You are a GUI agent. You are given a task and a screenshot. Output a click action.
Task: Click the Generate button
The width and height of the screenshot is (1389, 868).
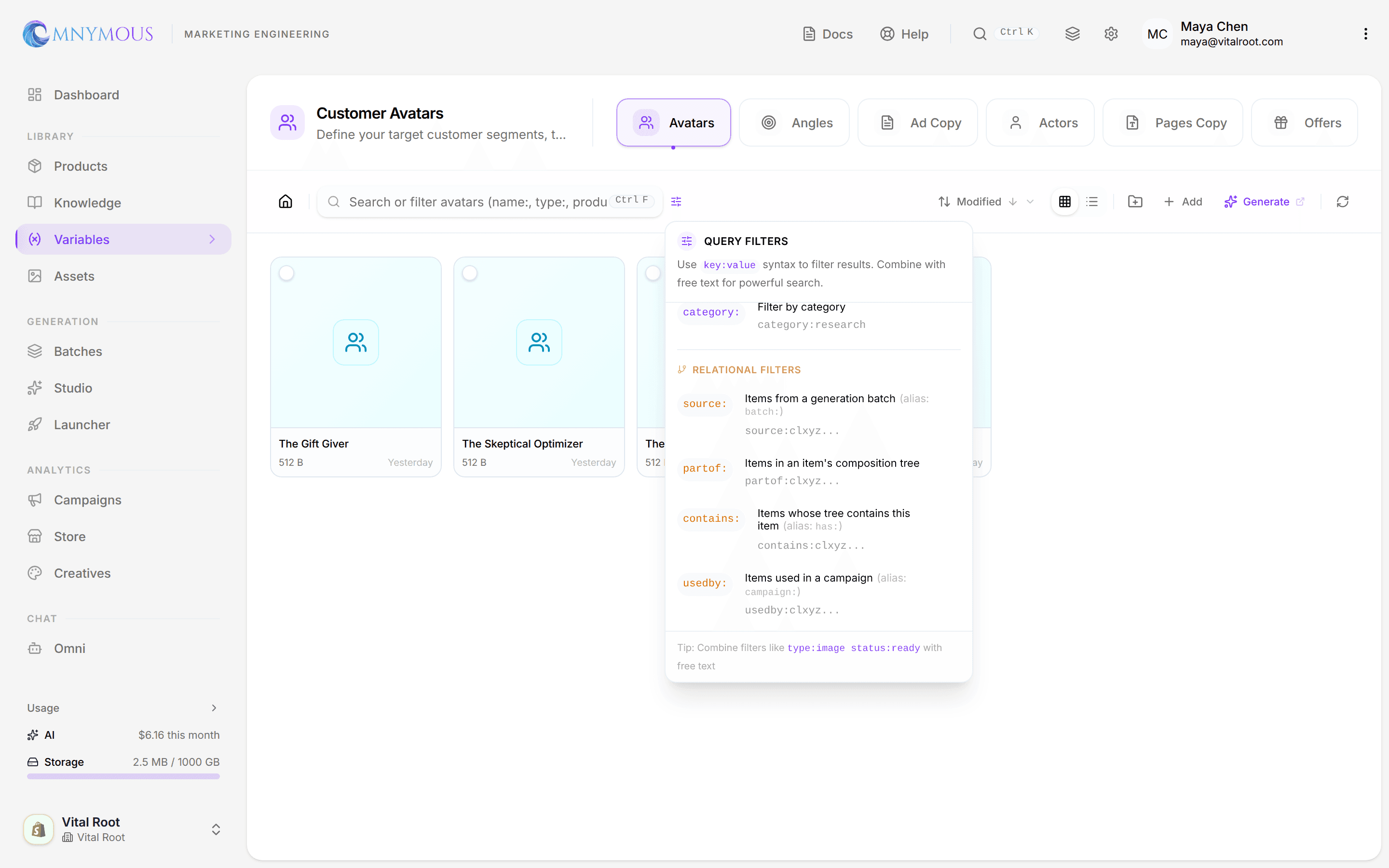point(1264,202)
